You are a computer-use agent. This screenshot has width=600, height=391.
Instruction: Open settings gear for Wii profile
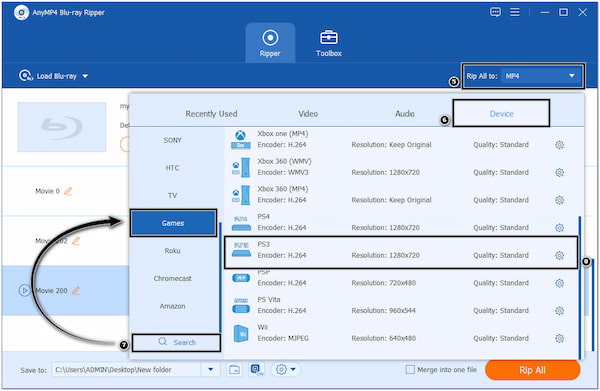point(559,338)
